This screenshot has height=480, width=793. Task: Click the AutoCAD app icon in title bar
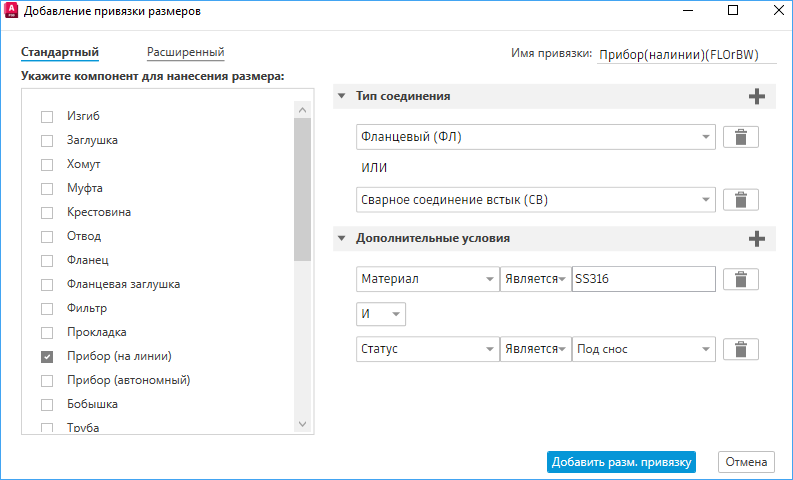tap(11, 11)
